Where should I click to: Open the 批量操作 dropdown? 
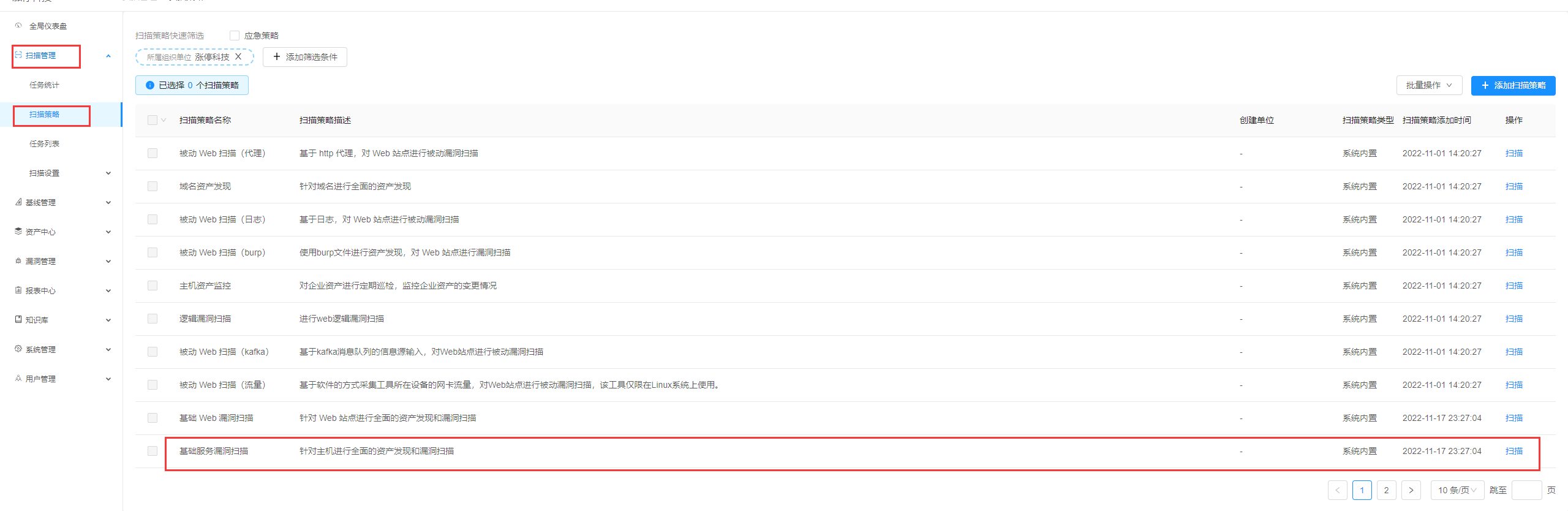click(x=1428, y=85)
